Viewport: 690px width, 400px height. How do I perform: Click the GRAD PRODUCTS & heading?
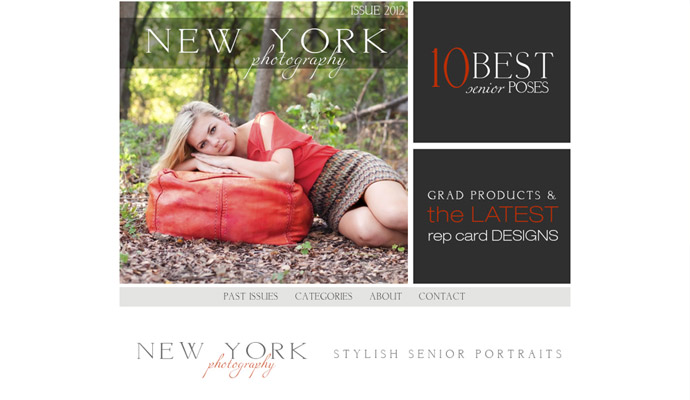(492, 195)
